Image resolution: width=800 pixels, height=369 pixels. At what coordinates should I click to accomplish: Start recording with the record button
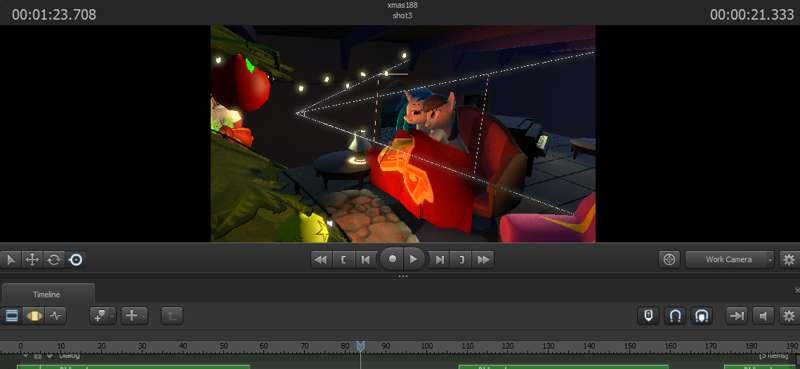(x=392, y=259)
